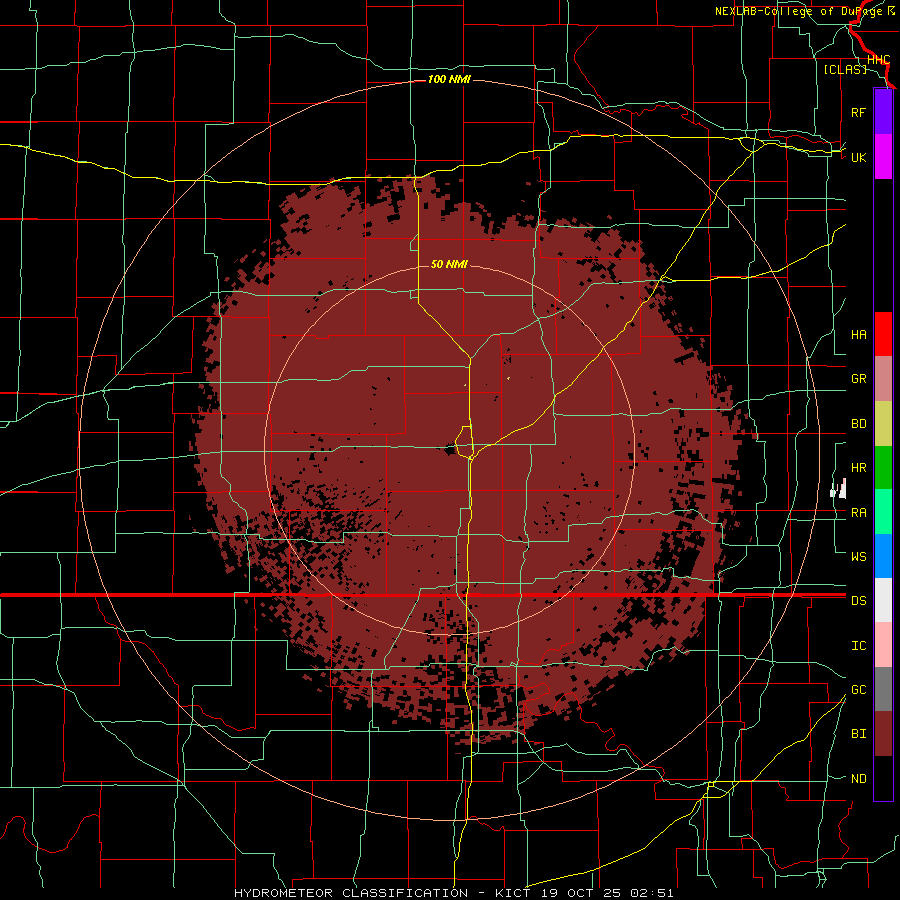
Task: Click the DS legend label
Action: (858, 601)
